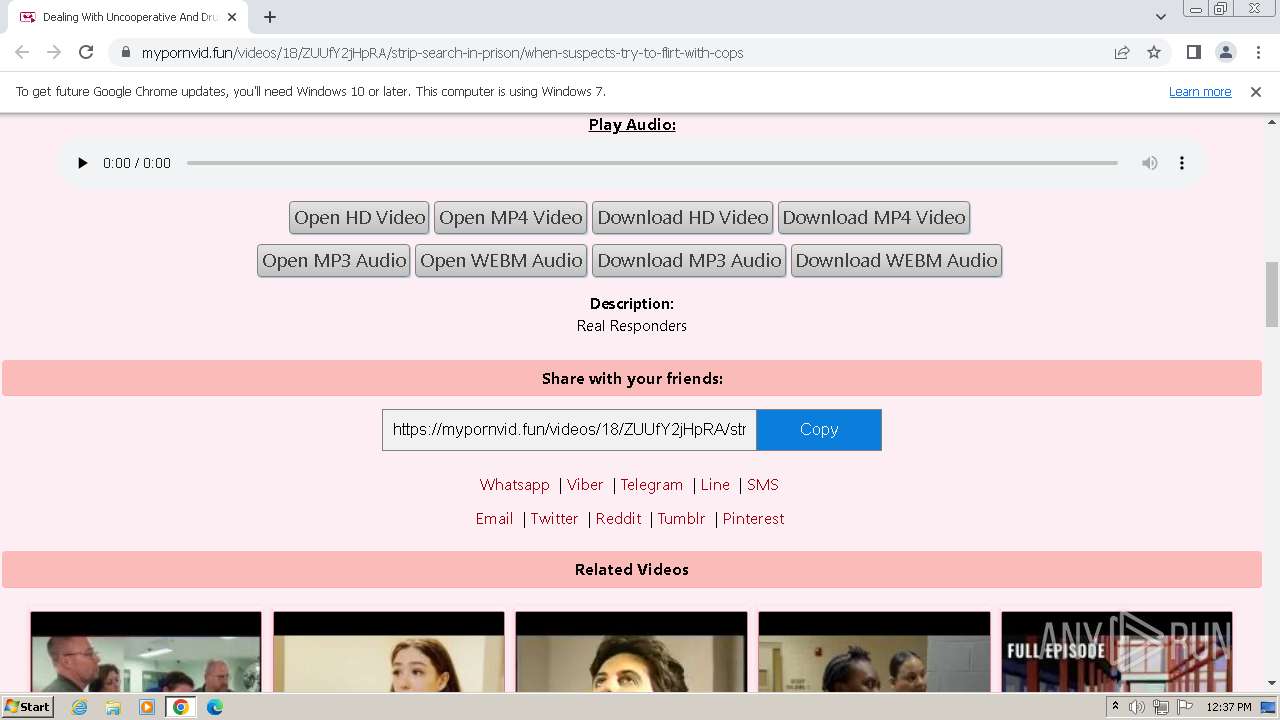The width and height of the screenshot is (1280, 720).
Task: Share via Telegram link
Action: coord(651,485)
